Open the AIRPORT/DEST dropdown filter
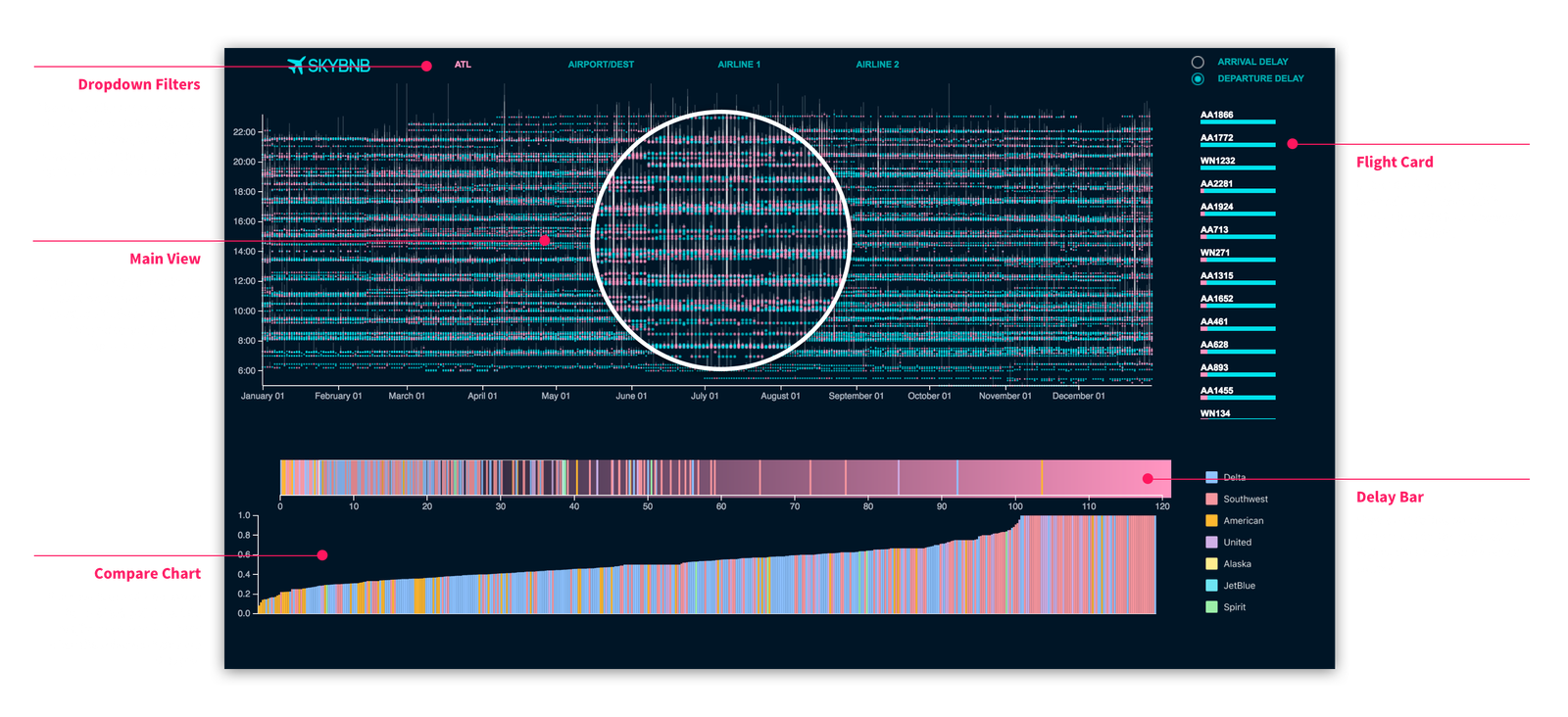This screenshot has height=717, width=1568. 601,65
